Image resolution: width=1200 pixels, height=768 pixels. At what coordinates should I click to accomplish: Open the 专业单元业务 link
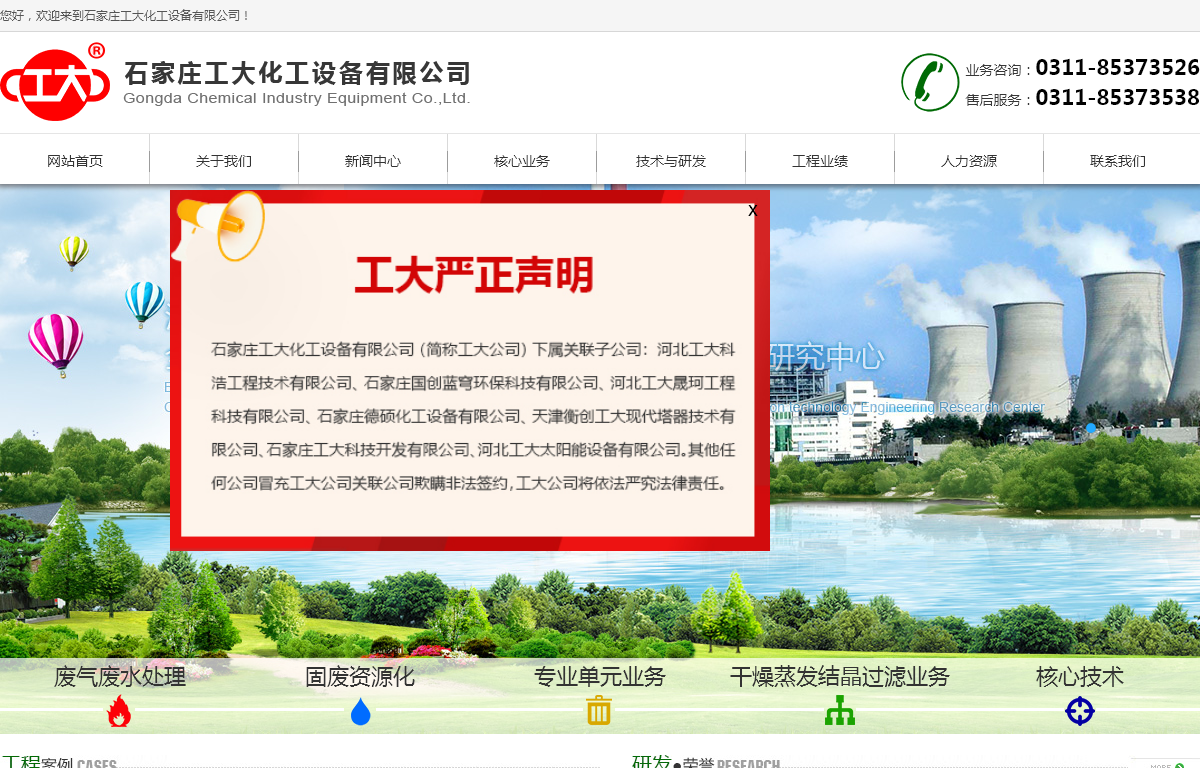pyautogui.click(x=600, y=677)
